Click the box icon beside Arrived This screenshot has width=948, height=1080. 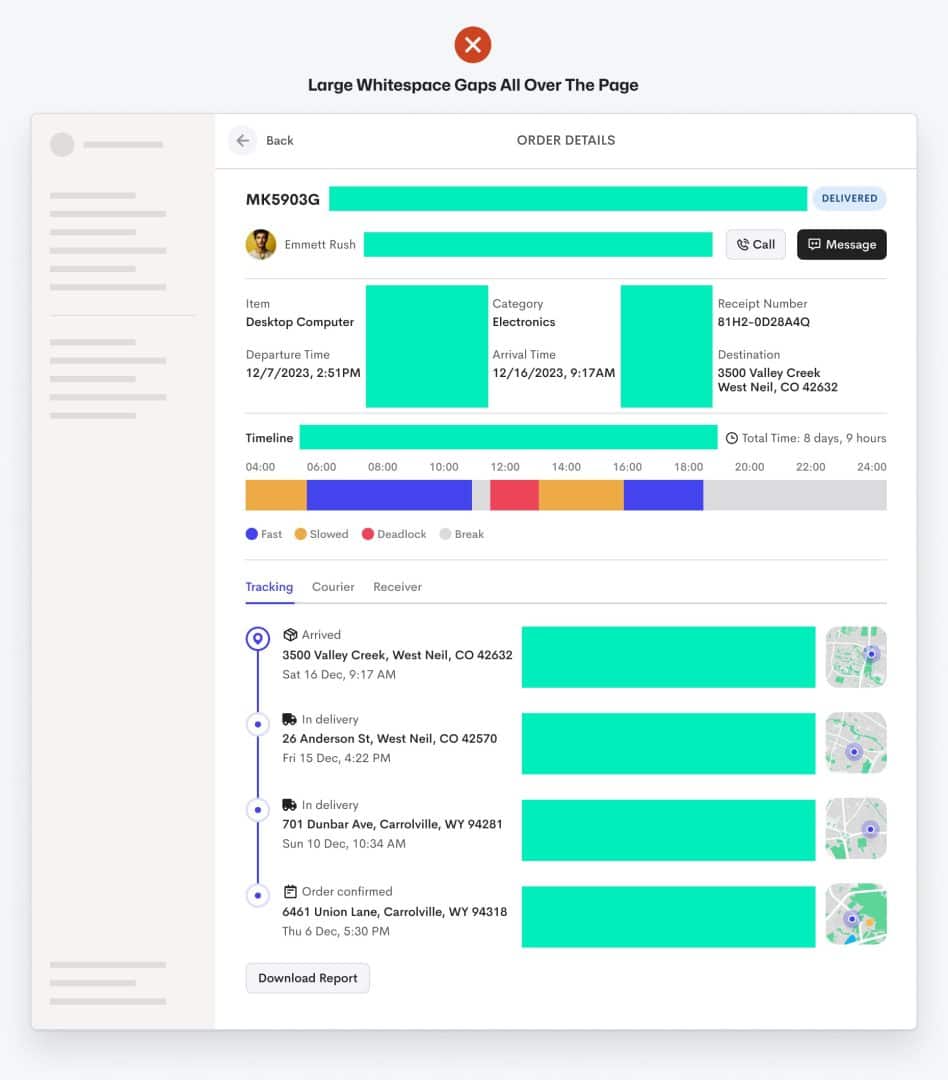click(290, 635)
